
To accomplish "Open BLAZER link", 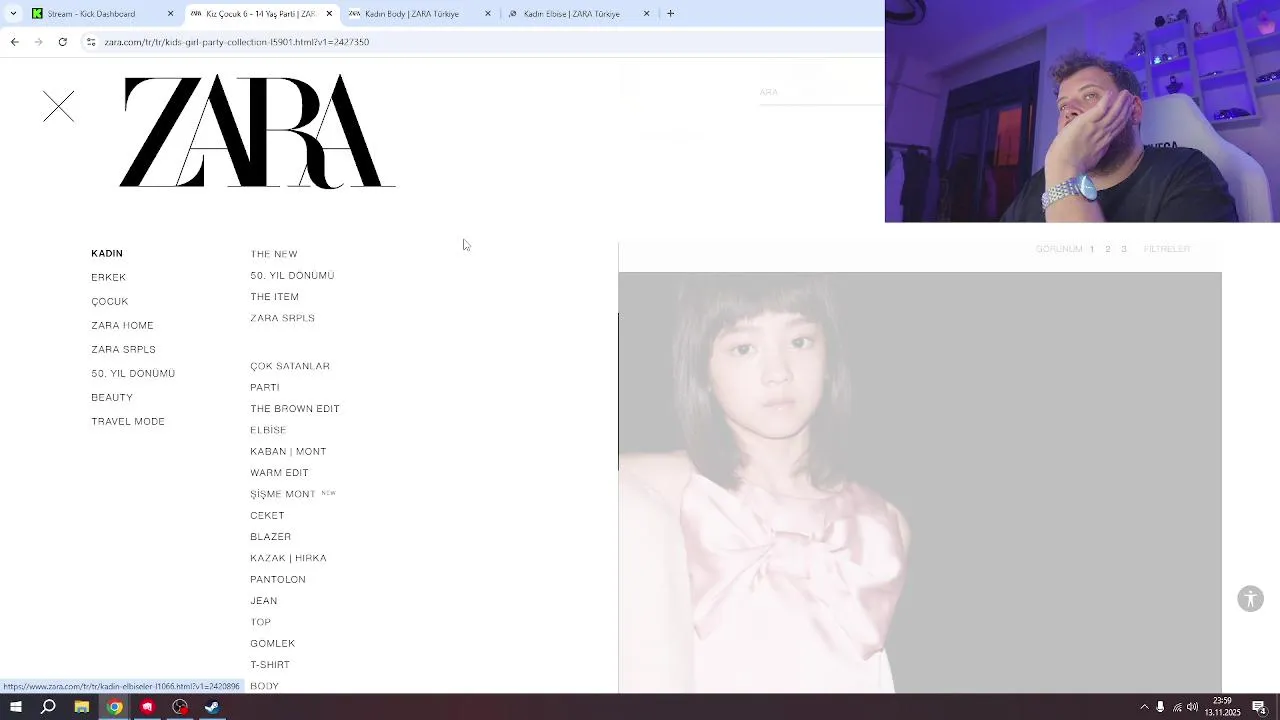I will (270, 537).
